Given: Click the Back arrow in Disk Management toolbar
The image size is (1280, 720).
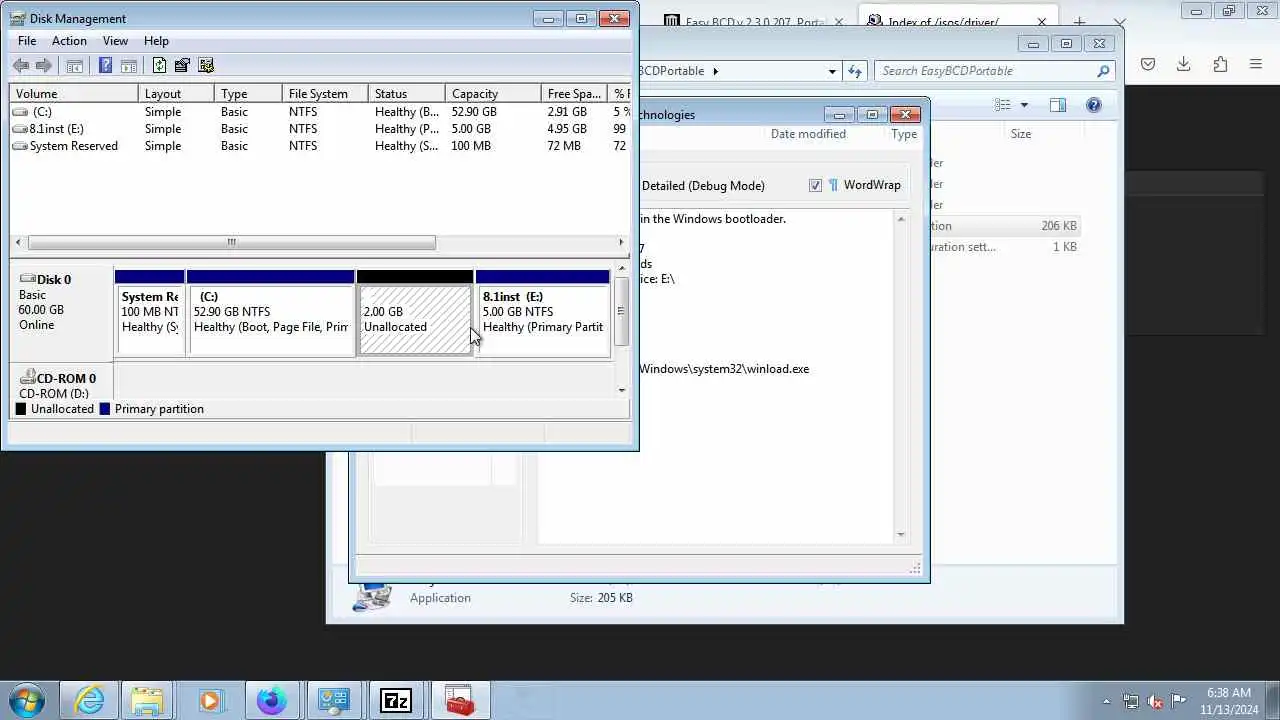Looking at the screenshot, I should coord(21,66).
